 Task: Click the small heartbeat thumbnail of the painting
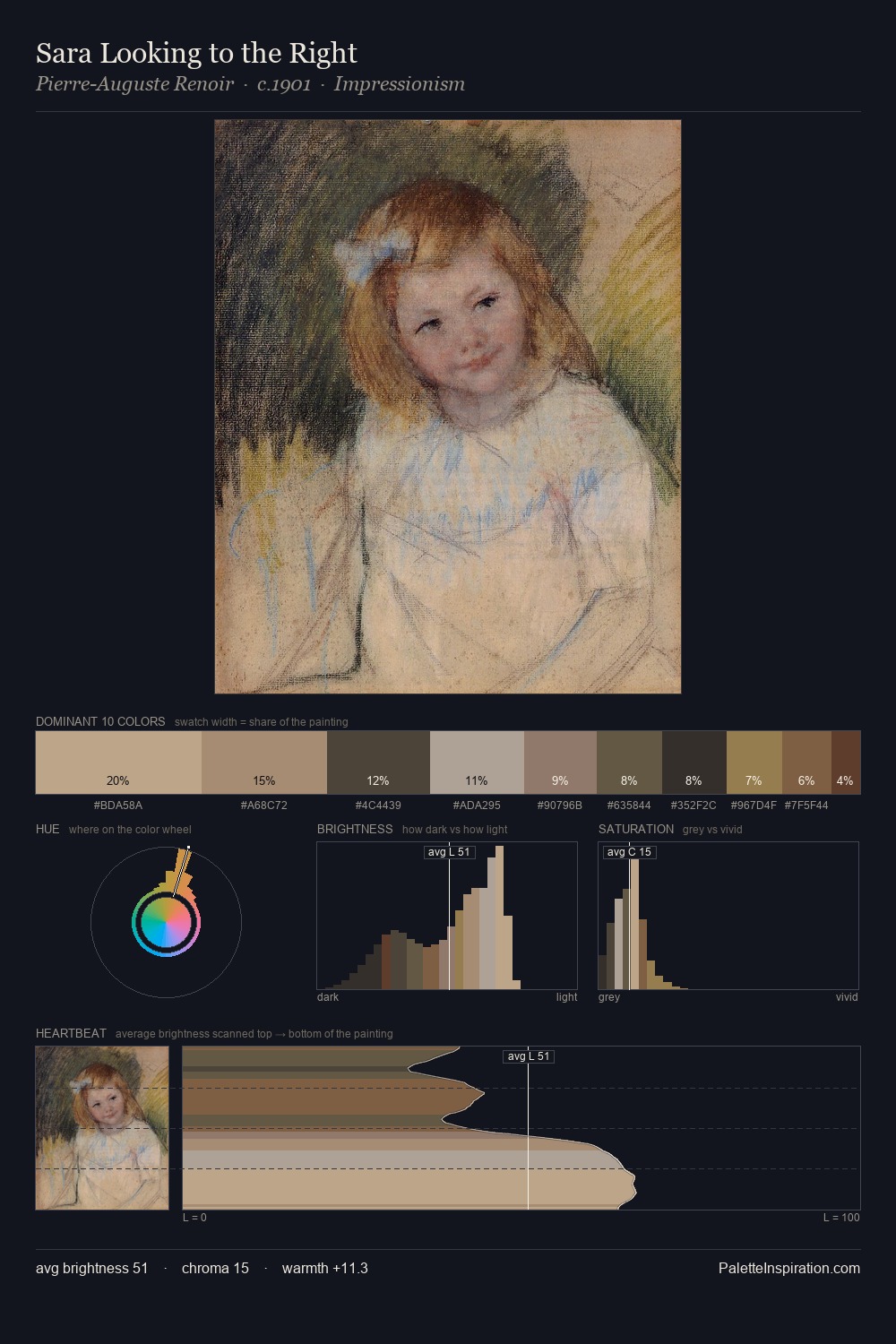(102, 1128)
